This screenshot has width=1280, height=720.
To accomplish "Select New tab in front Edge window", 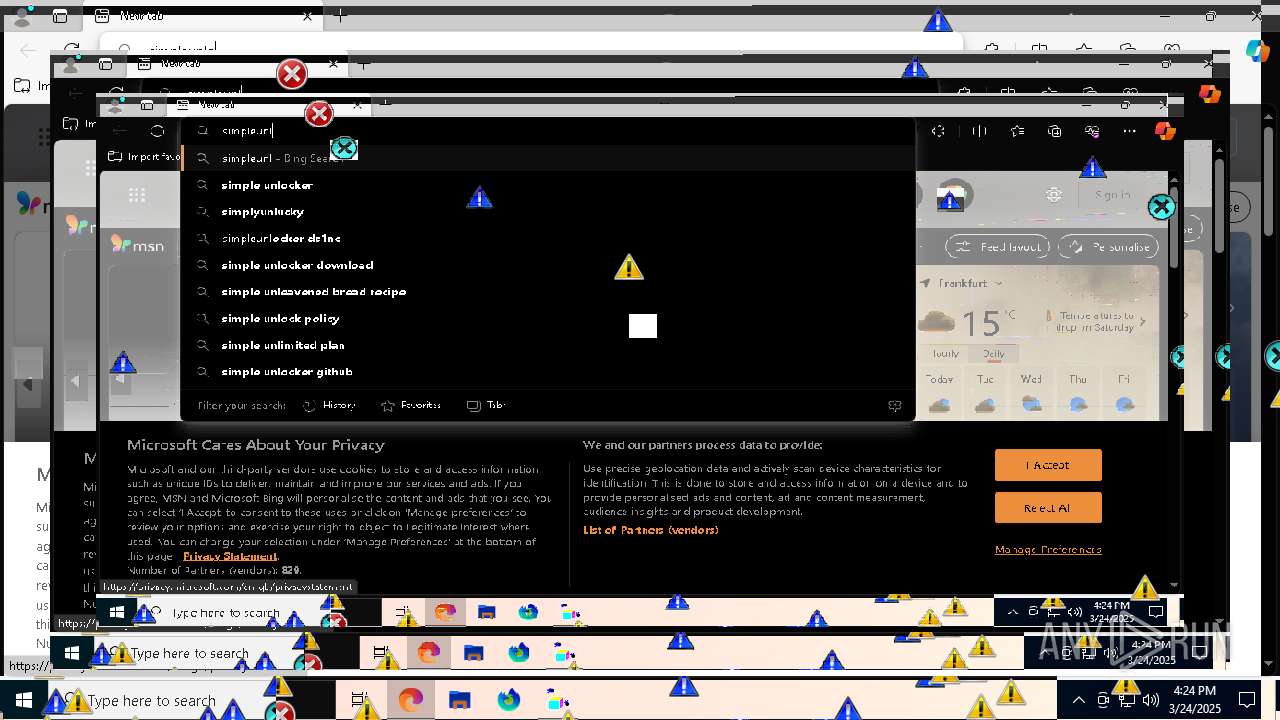I will click(x=270, y=104).
